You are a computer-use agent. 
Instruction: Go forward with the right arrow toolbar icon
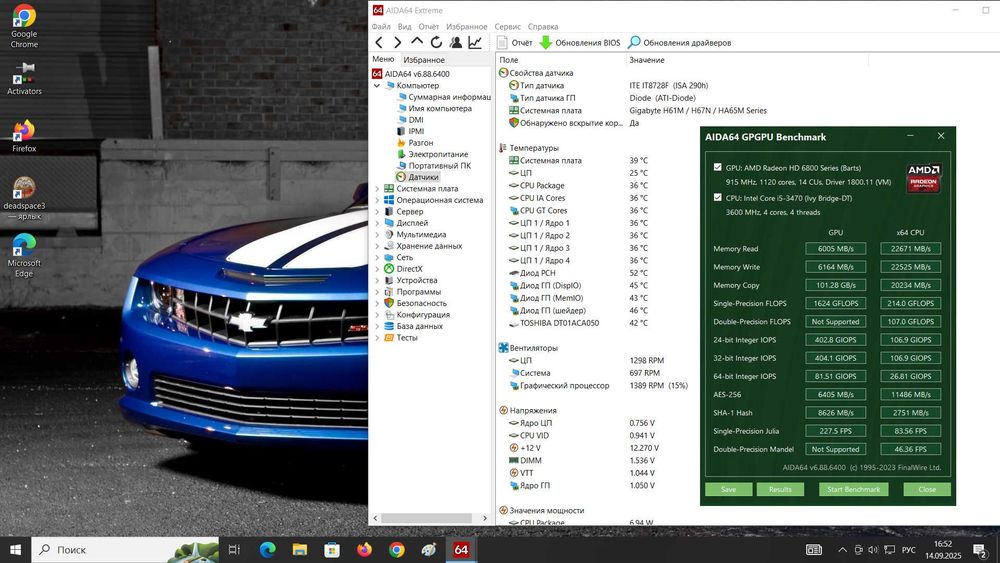pos(397,43)
